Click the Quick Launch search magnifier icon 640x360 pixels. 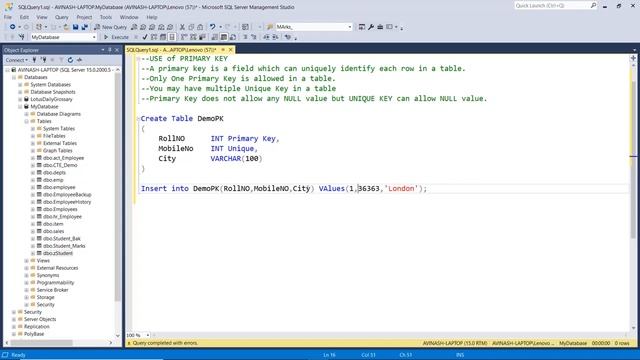point(593,5)
